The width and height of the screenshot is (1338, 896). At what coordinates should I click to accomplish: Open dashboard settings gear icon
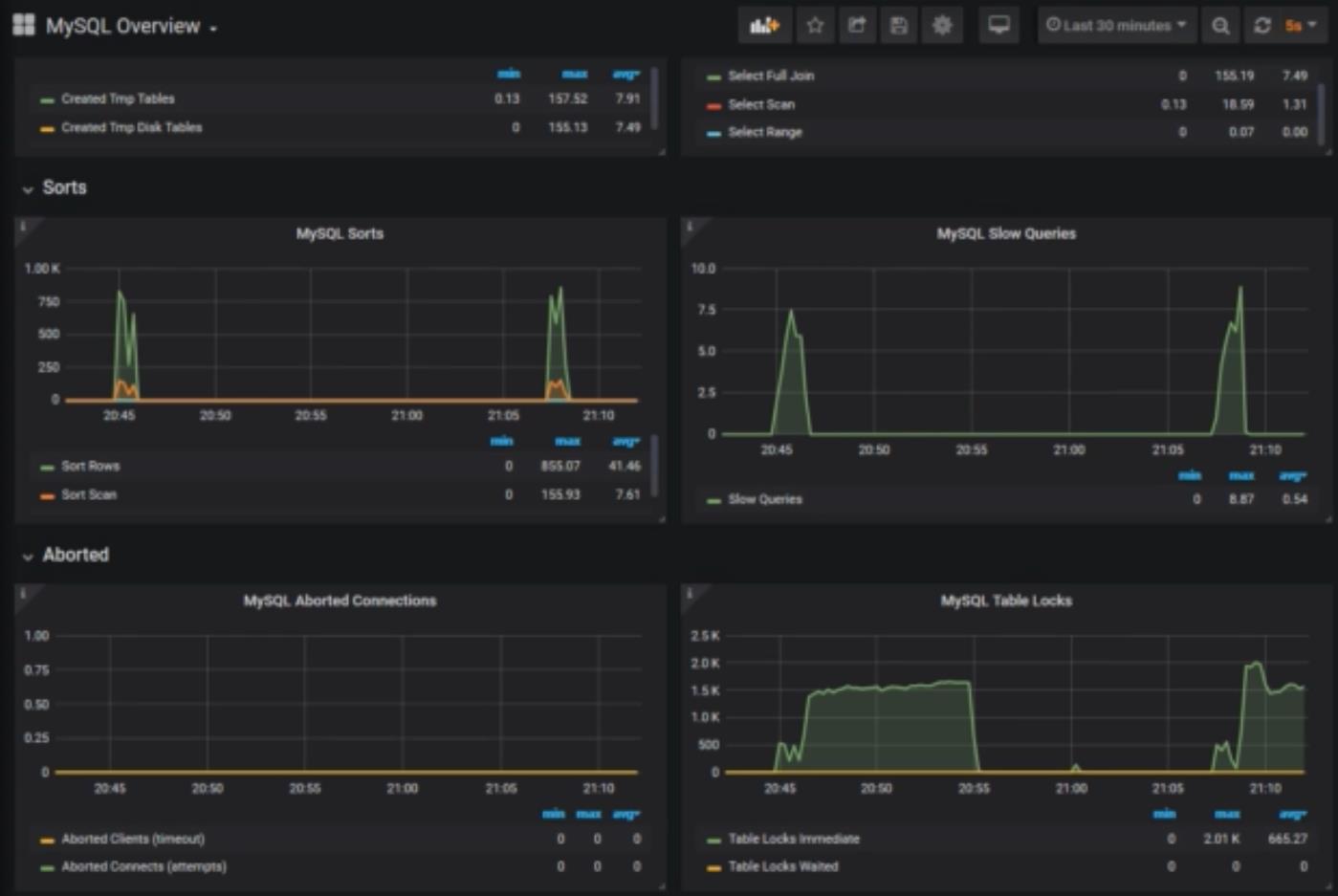tap(942, 26)
